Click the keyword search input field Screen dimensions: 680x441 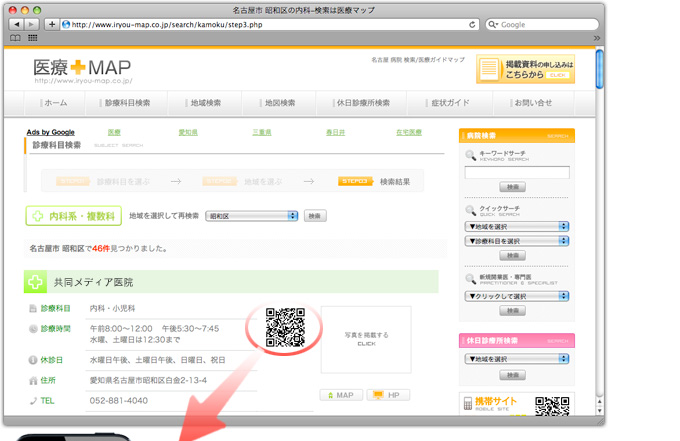pyautogui.click(x=517, y=172)
